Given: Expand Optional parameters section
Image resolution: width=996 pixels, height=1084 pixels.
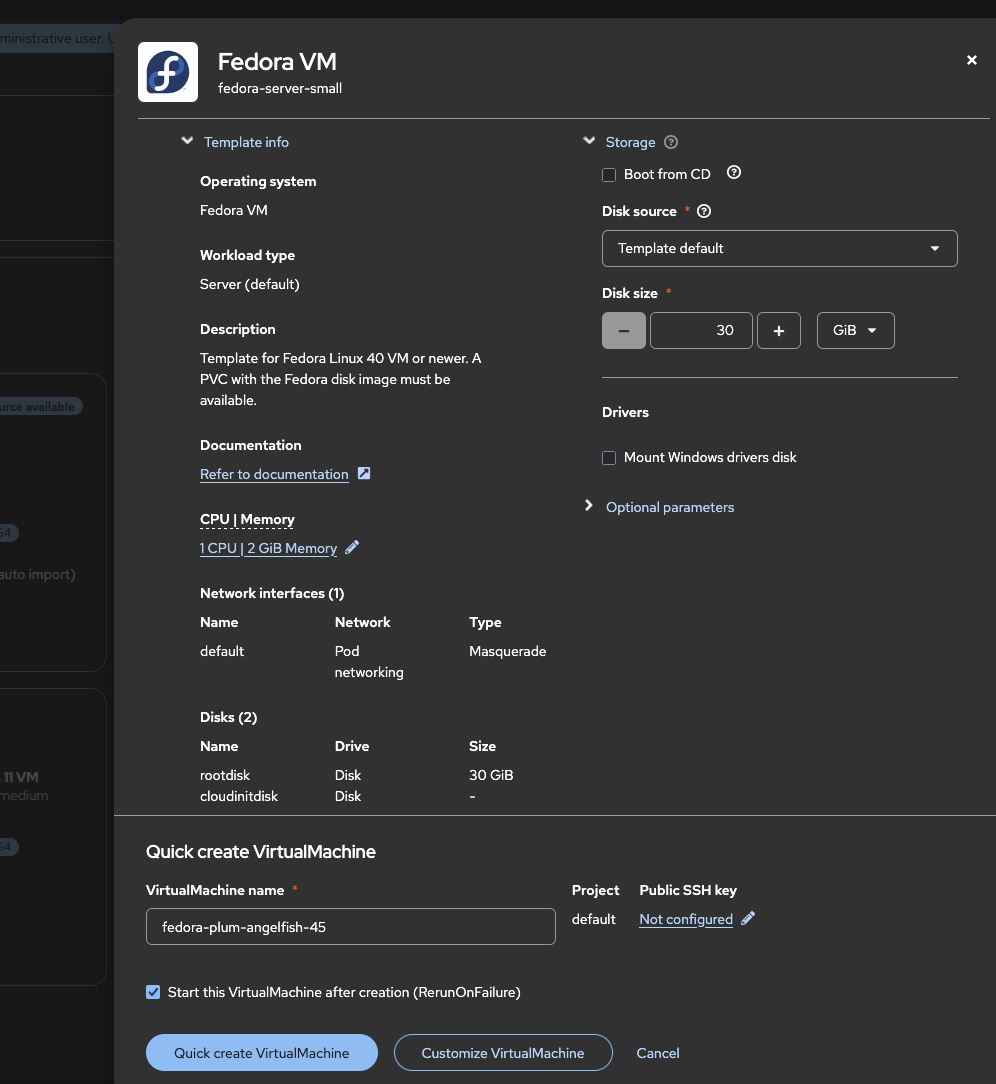Looking at the screenshot, I should point(670,507).
